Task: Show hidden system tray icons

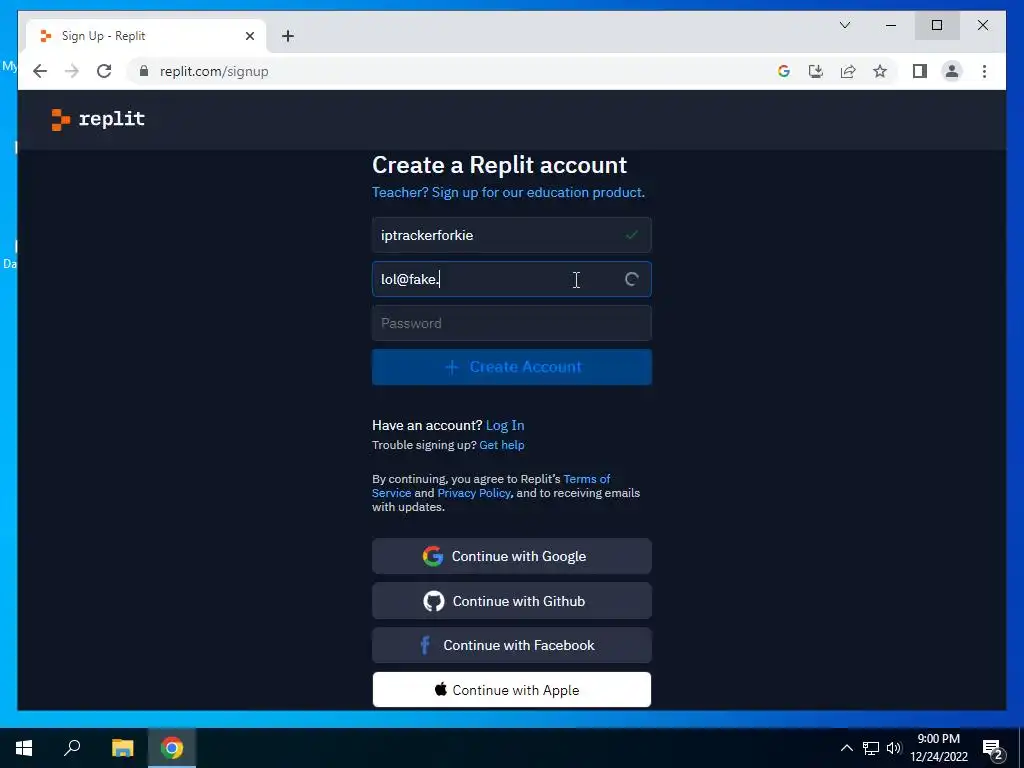Action: click(846, 748)
